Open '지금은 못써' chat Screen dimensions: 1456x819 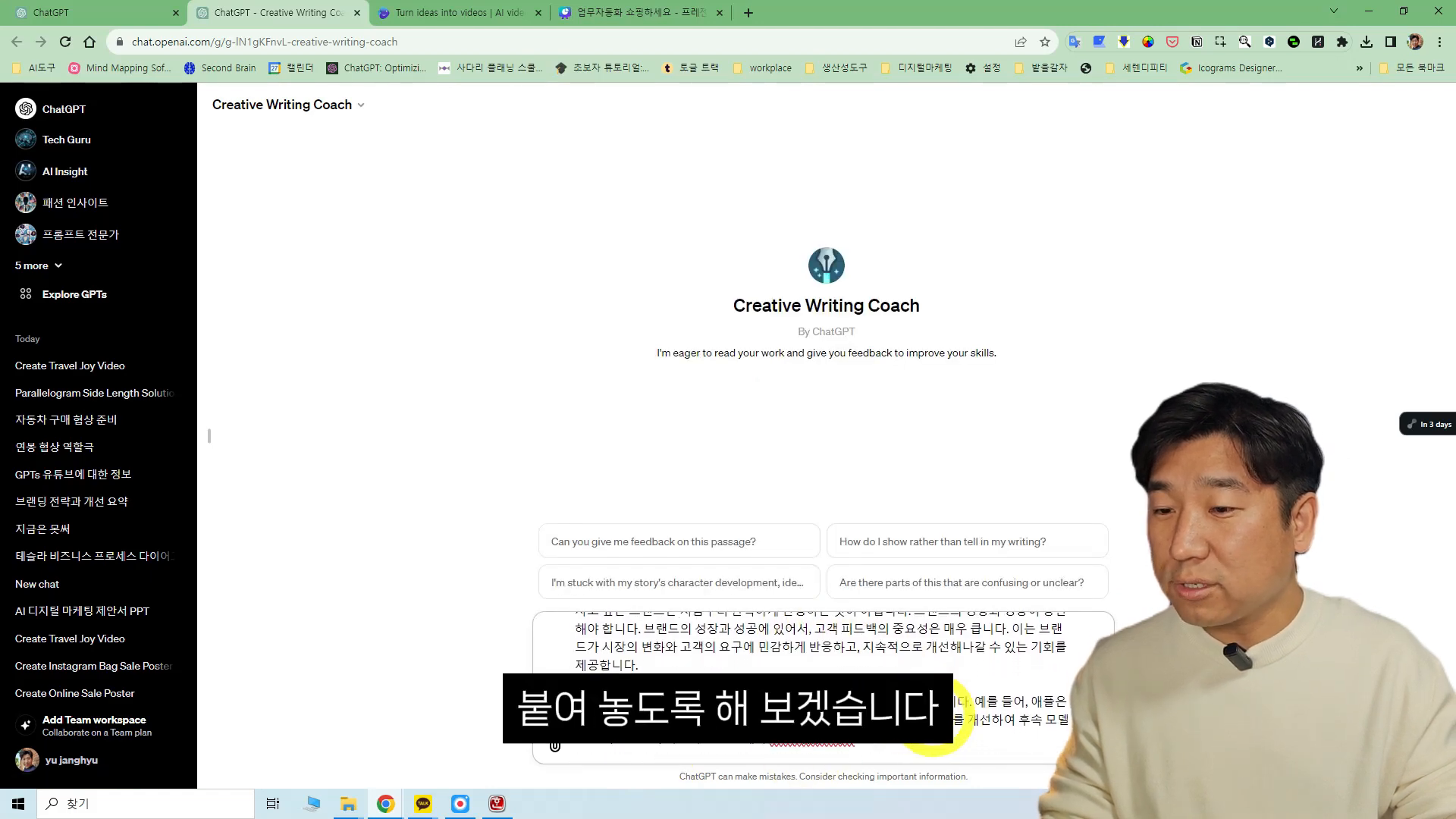click(x=42, y=529)
